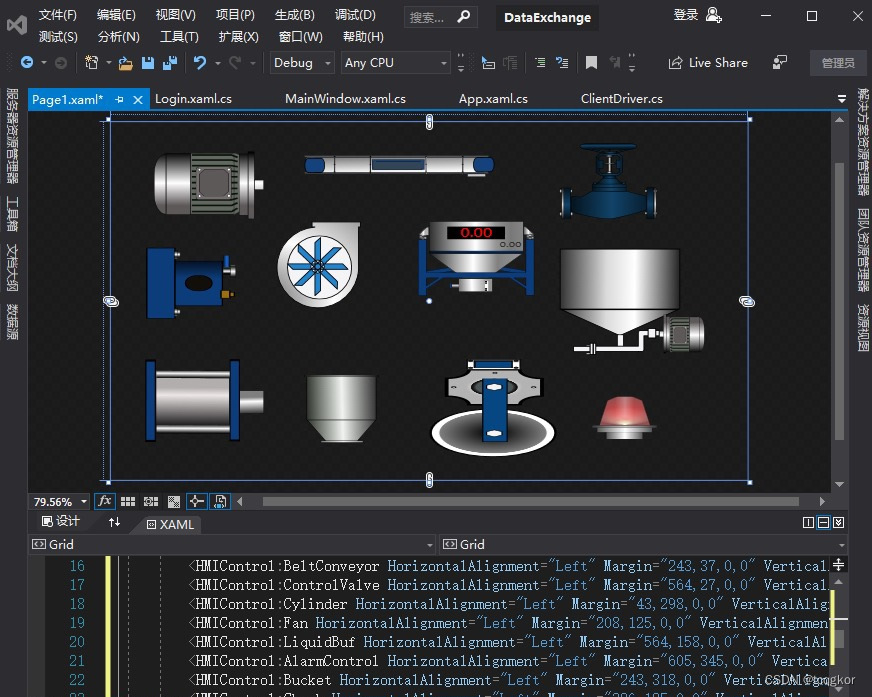Enable snapping to snaplines
872x697 pixels.
pos(195,501)
